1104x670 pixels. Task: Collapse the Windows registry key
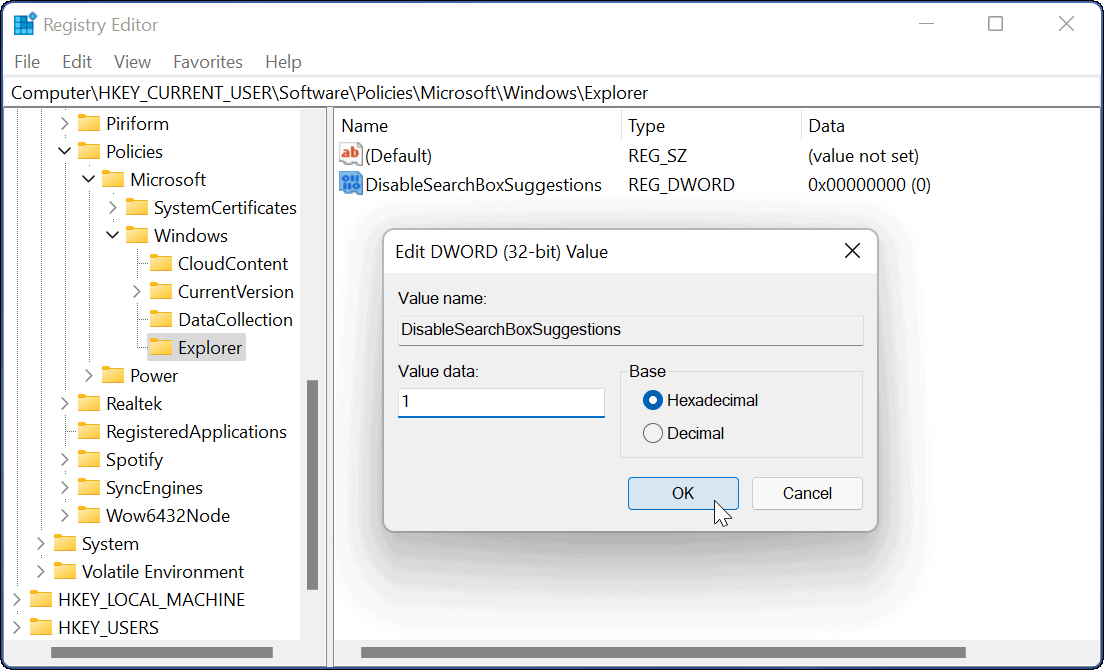(x=112, y=235)
